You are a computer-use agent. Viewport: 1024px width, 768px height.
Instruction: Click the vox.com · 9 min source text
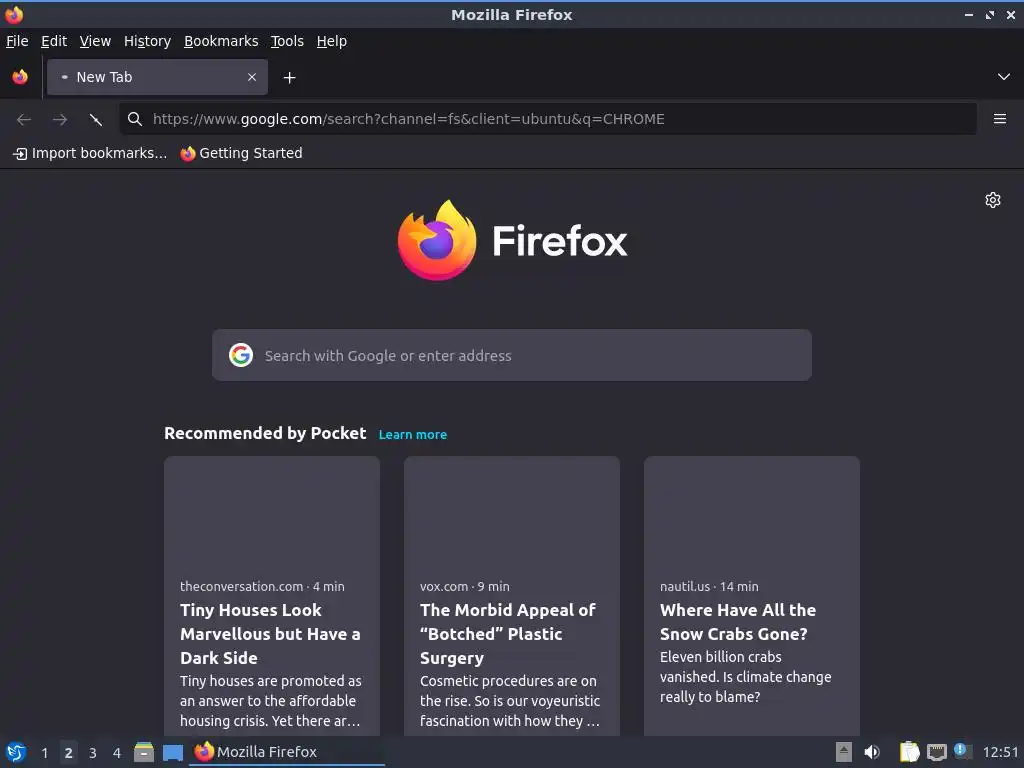tap(464, 586)
